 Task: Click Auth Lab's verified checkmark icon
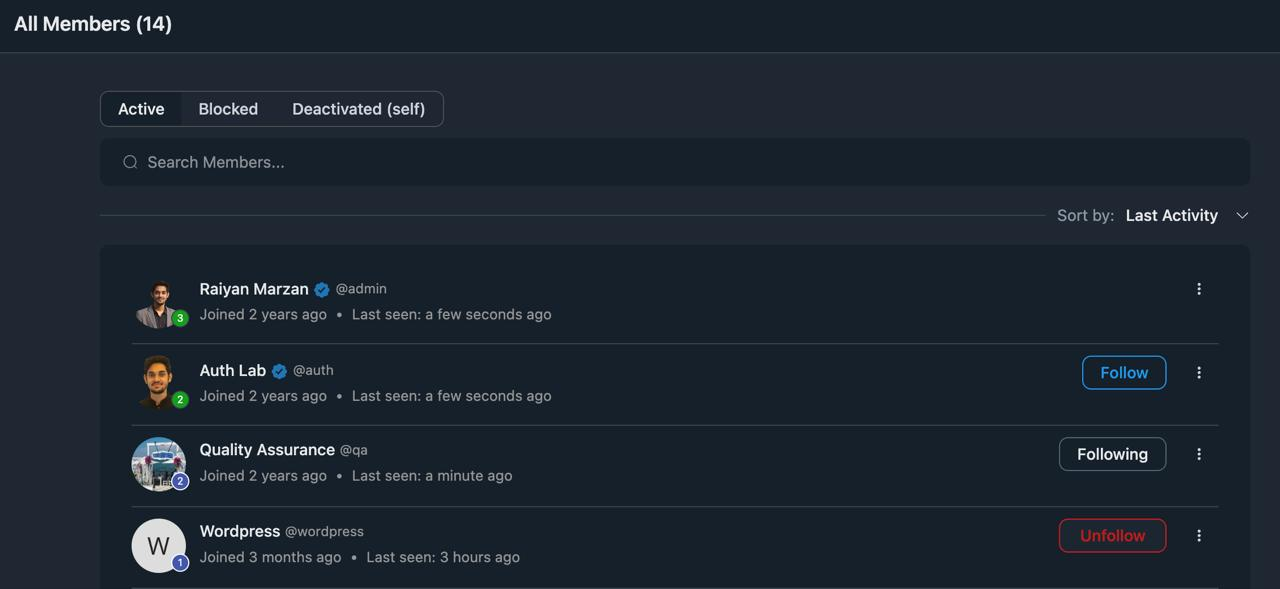click(x=278, y=369)
